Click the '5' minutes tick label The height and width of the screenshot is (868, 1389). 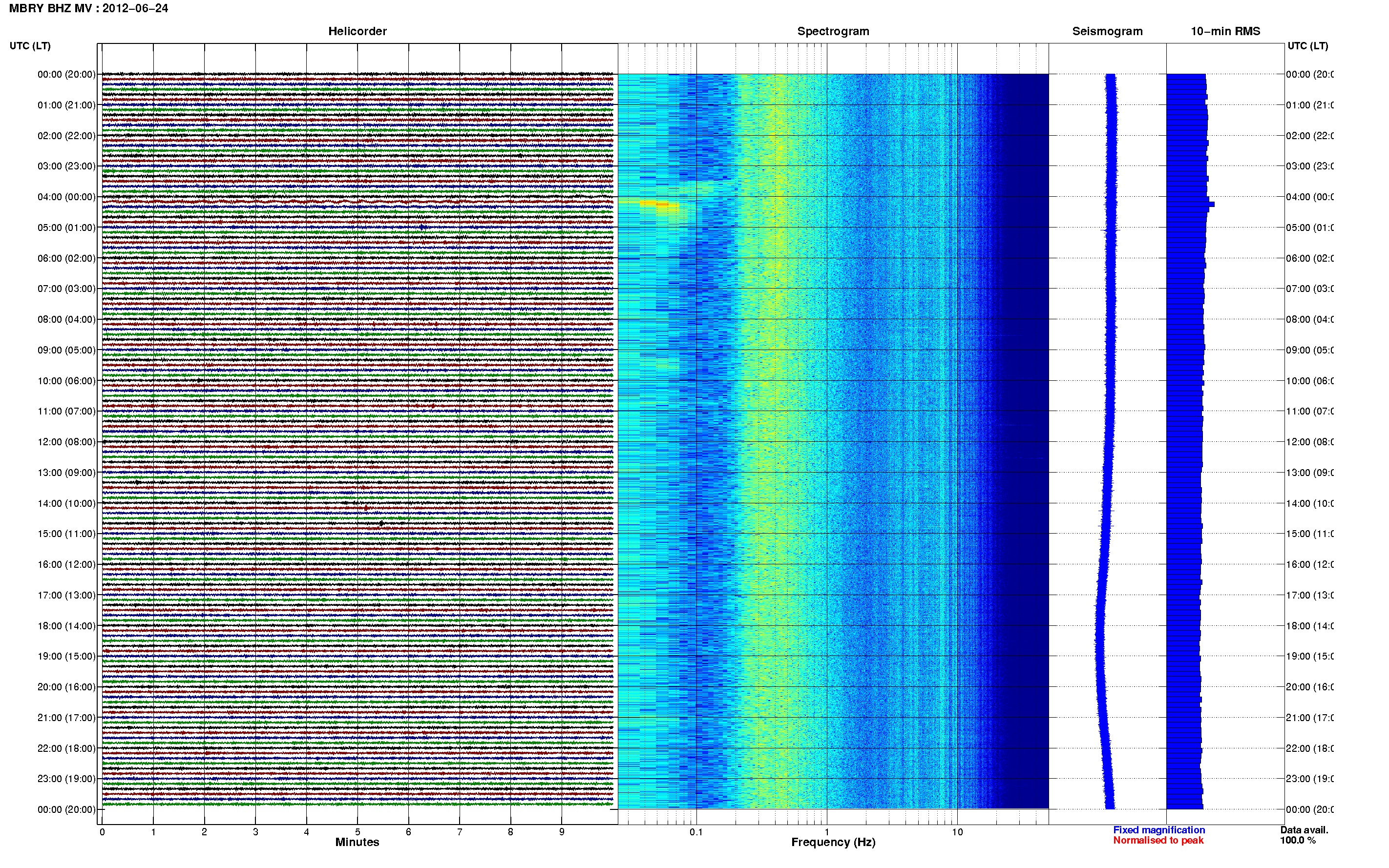coord(357,832)
